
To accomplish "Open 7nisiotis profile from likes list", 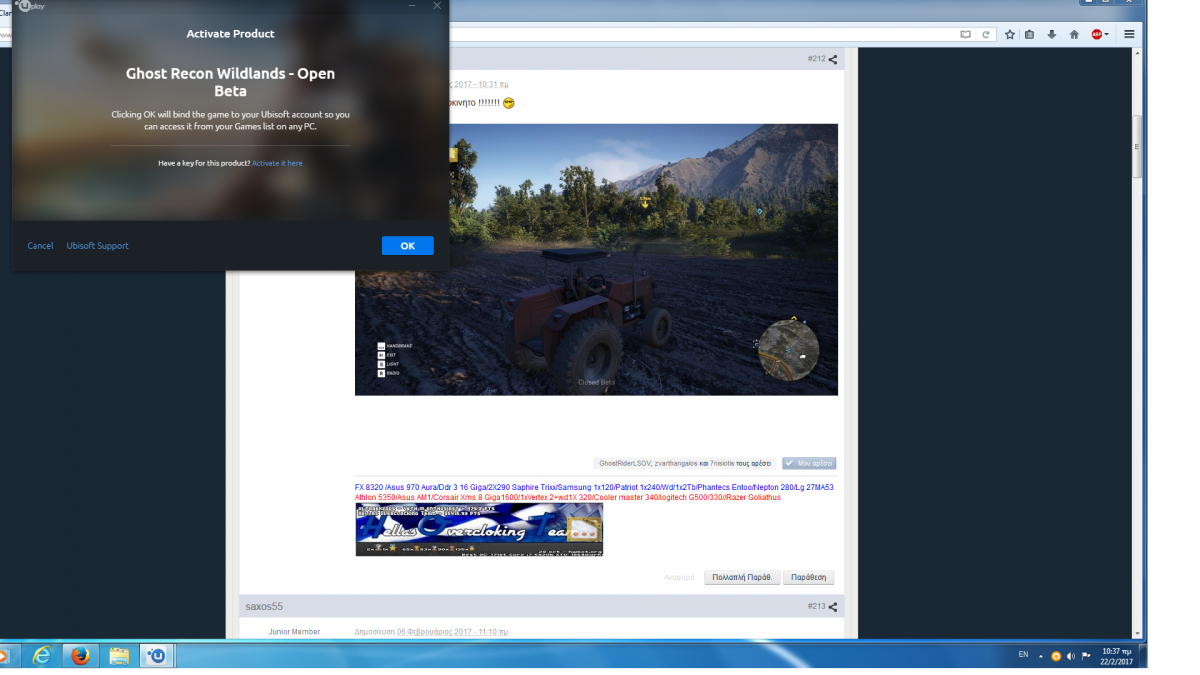I will click(722, 464).
